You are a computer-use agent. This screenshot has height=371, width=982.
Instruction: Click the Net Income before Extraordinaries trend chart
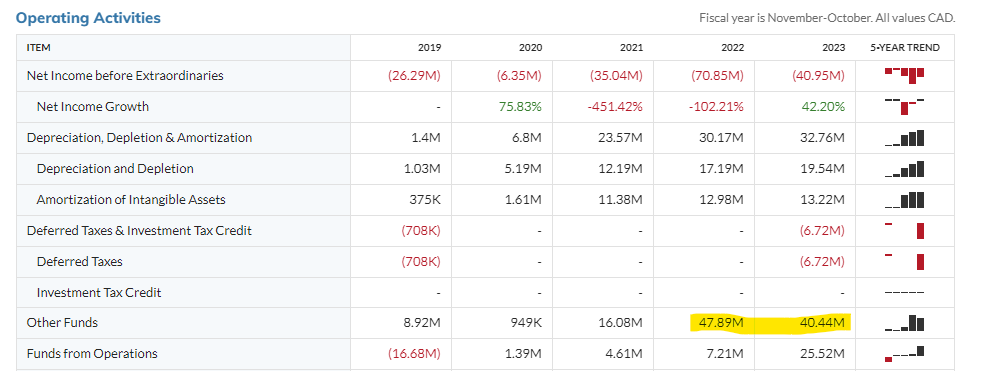point(904,75)
